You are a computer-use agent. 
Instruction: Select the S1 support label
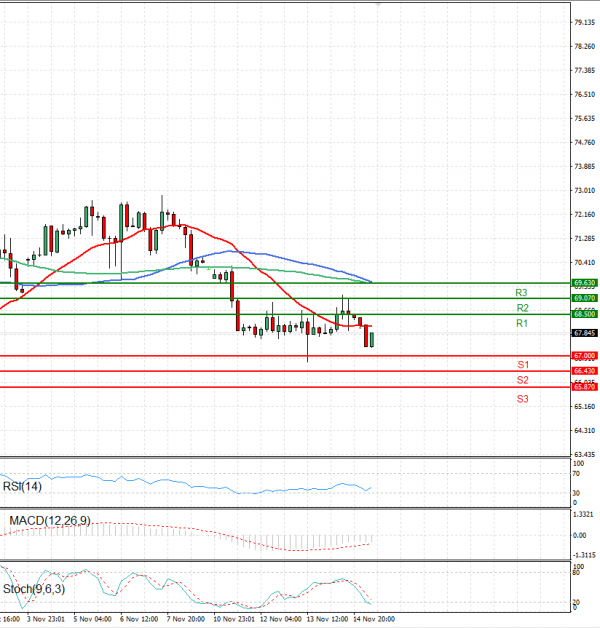click(x=523, y=364)
